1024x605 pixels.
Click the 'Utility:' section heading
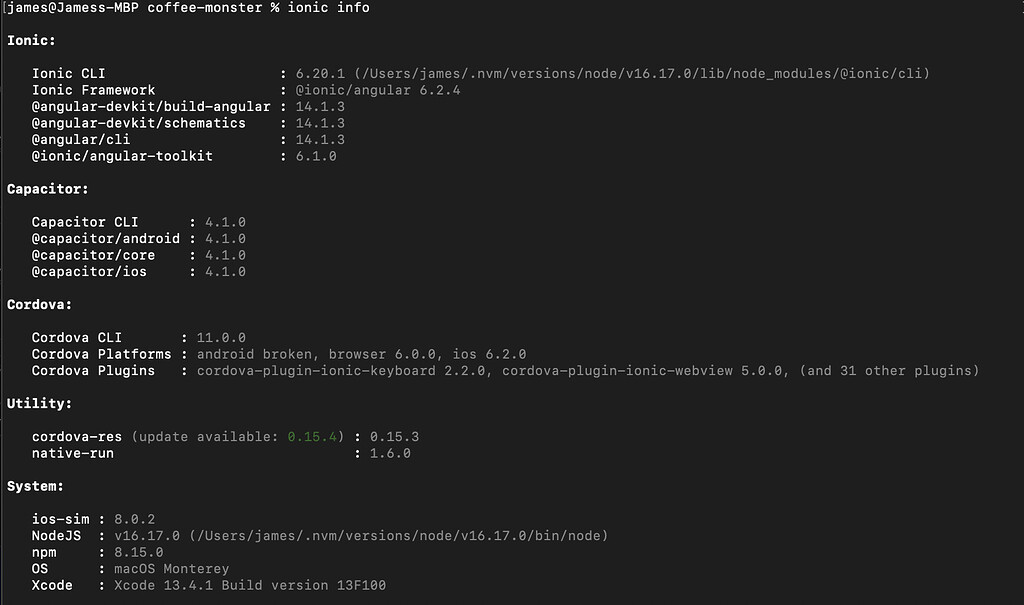point(39,404)
